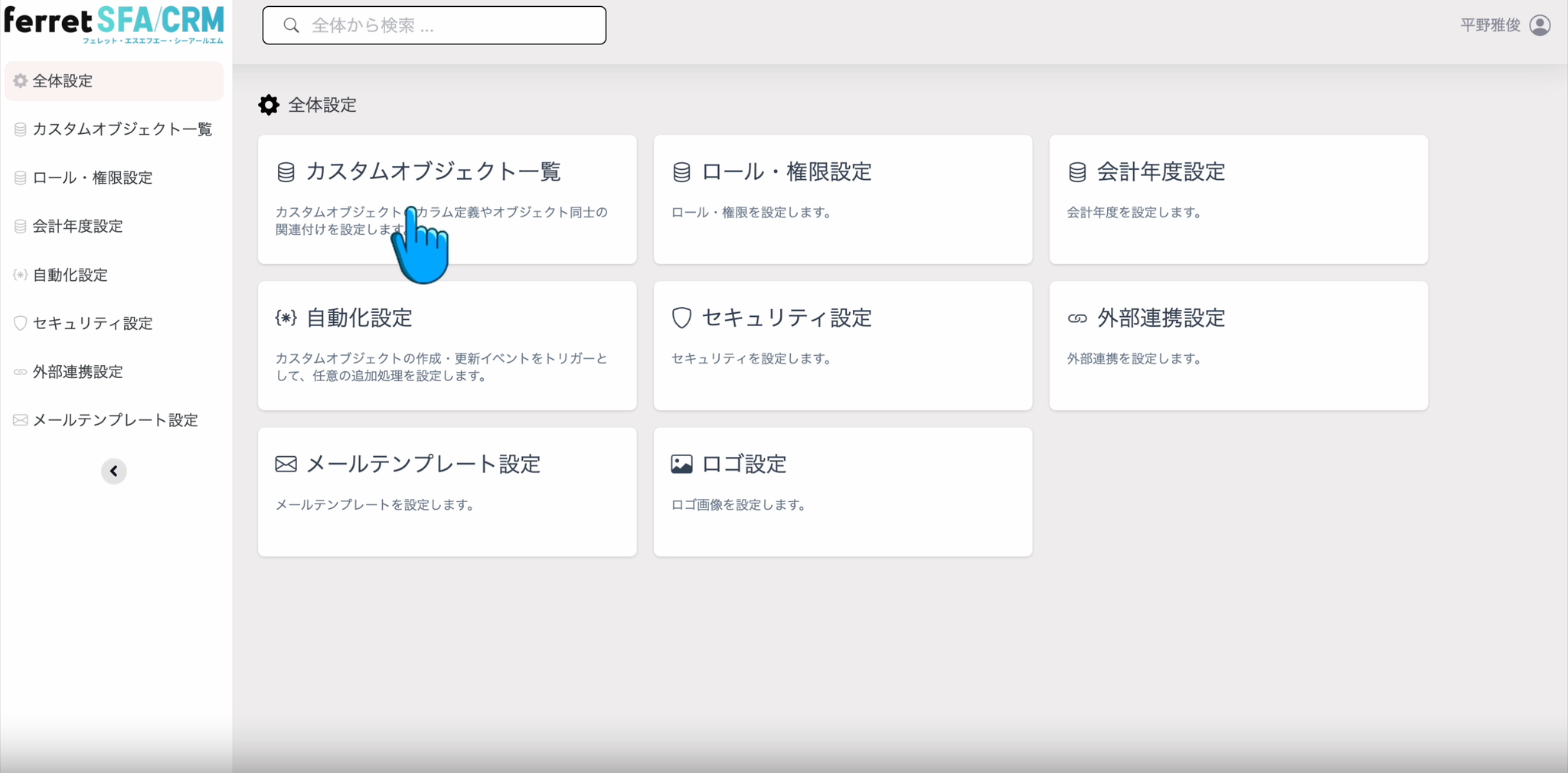Click envelope icon beside sidebar メールテンプレート設定
The width and height of the screenshot is (1568, 773).
21,420
